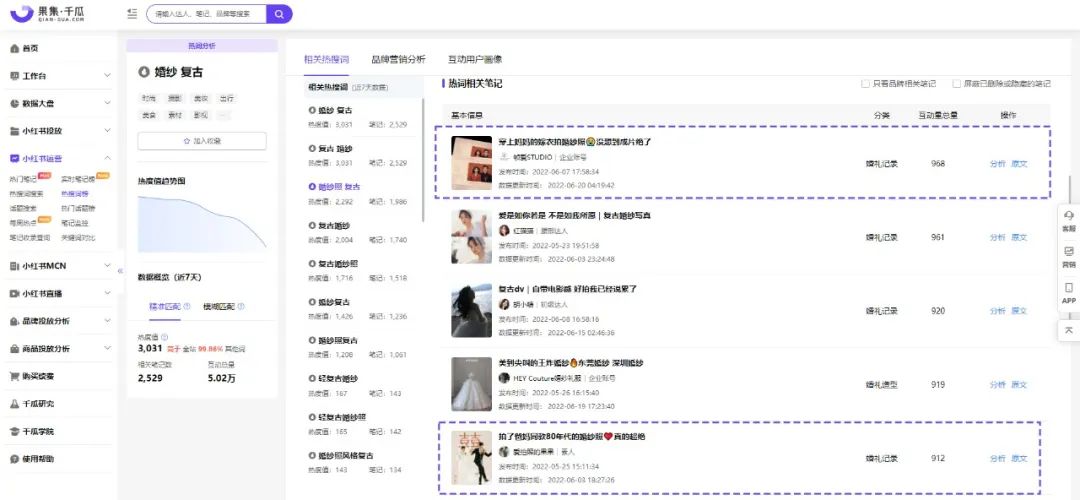Open 实时笔记榜 submenu item
1080x500 pixels.
coord(77,179)
